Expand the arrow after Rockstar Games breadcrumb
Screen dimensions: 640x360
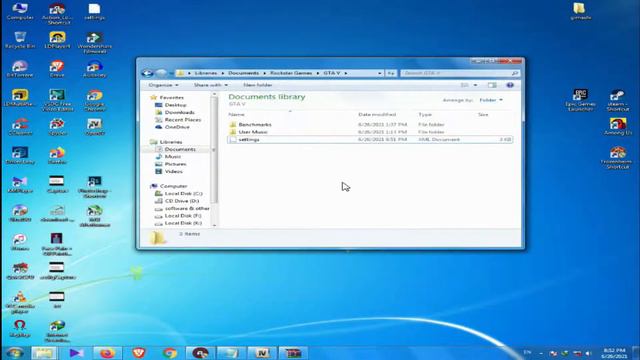pos(318,73)
